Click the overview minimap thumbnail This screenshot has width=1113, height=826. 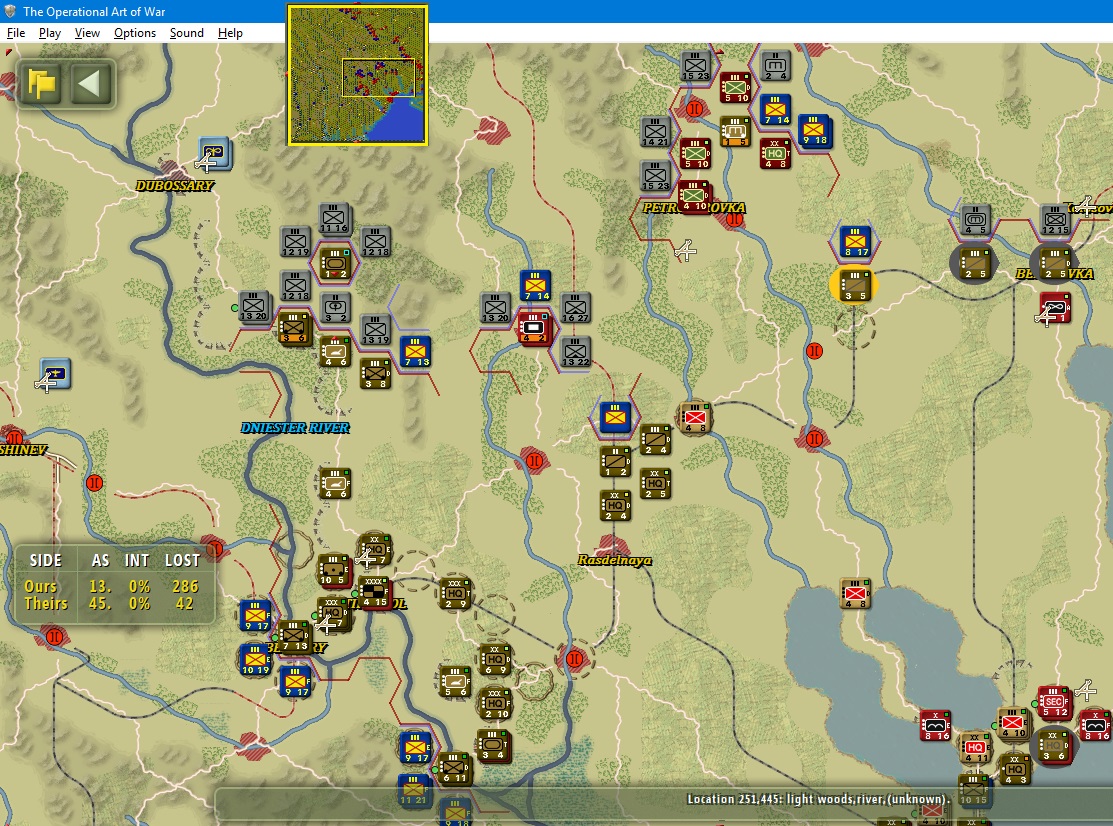coord(358,75)
